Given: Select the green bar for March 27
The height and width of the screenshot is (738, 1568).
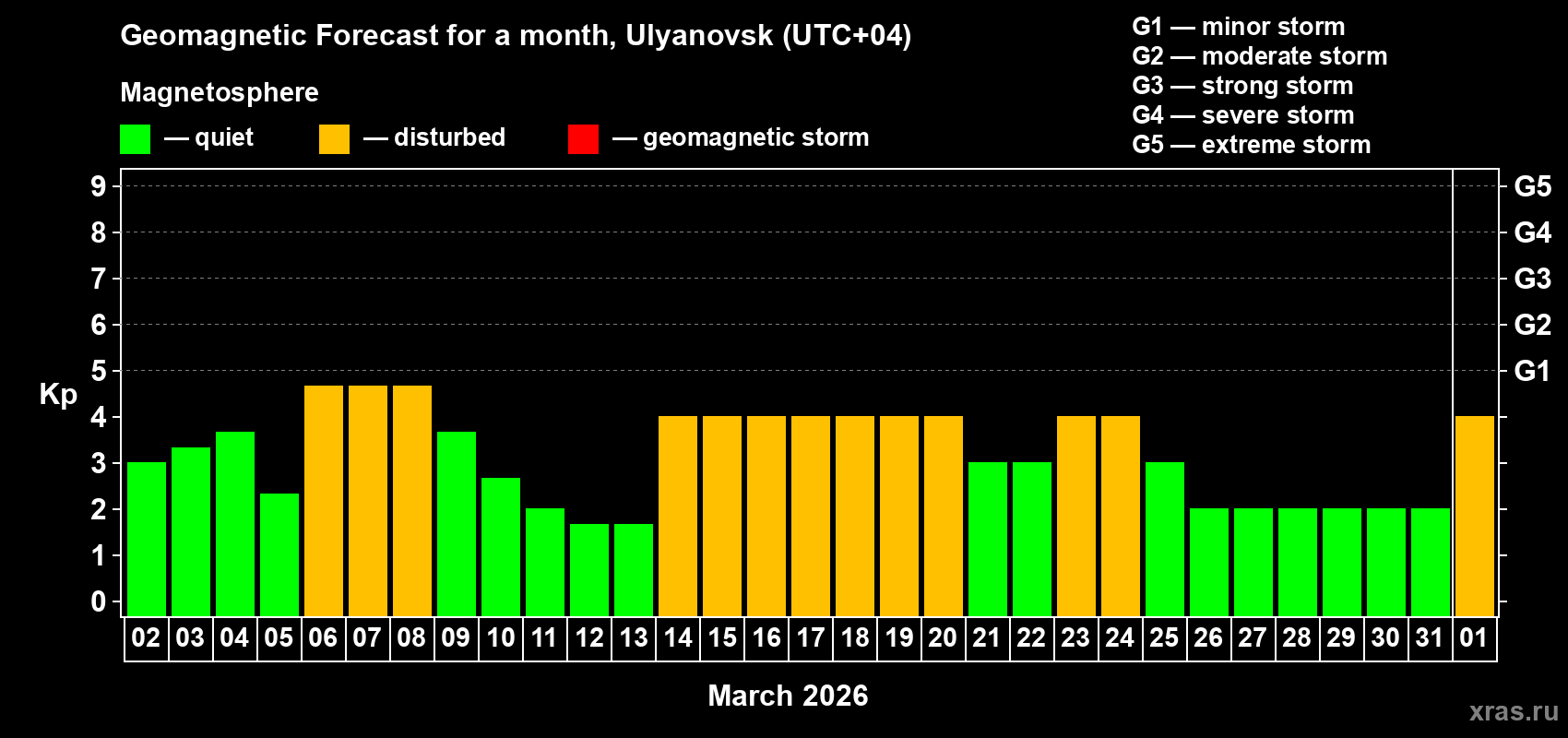Looking at the screenshot, I should [1253, 563].
